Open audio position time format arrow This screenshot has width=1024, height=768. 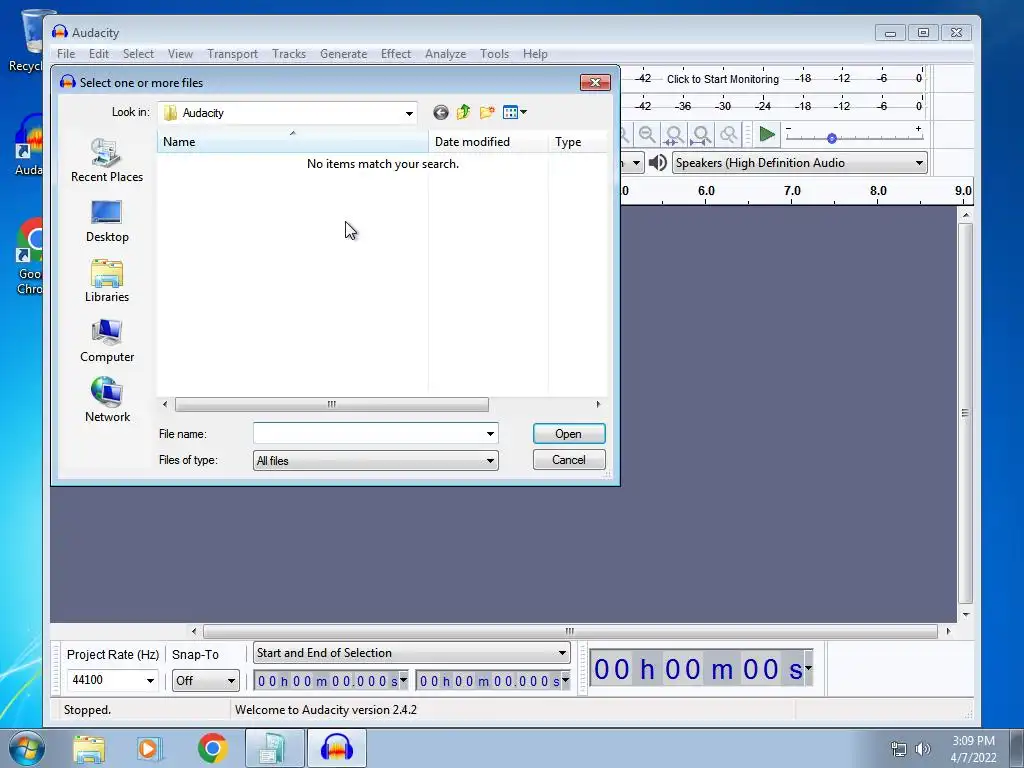pyautogui.click(x=808, y=668)
